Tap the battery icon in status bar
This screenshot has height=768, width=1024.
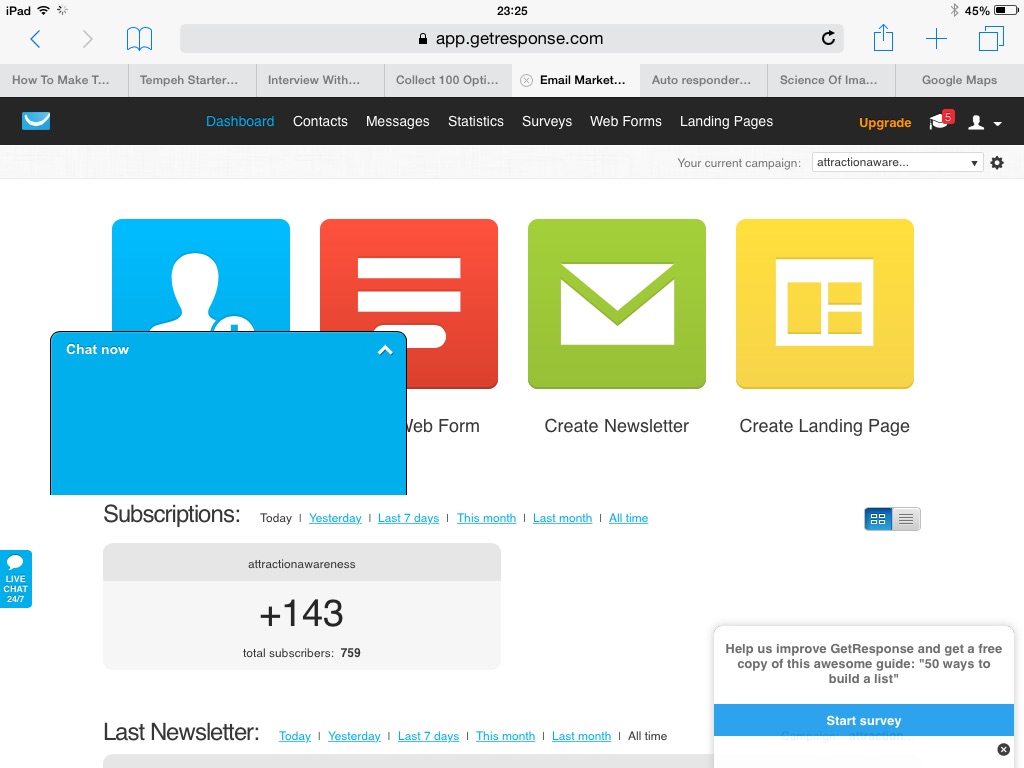pyautogui.click(x=1006, y=10)
